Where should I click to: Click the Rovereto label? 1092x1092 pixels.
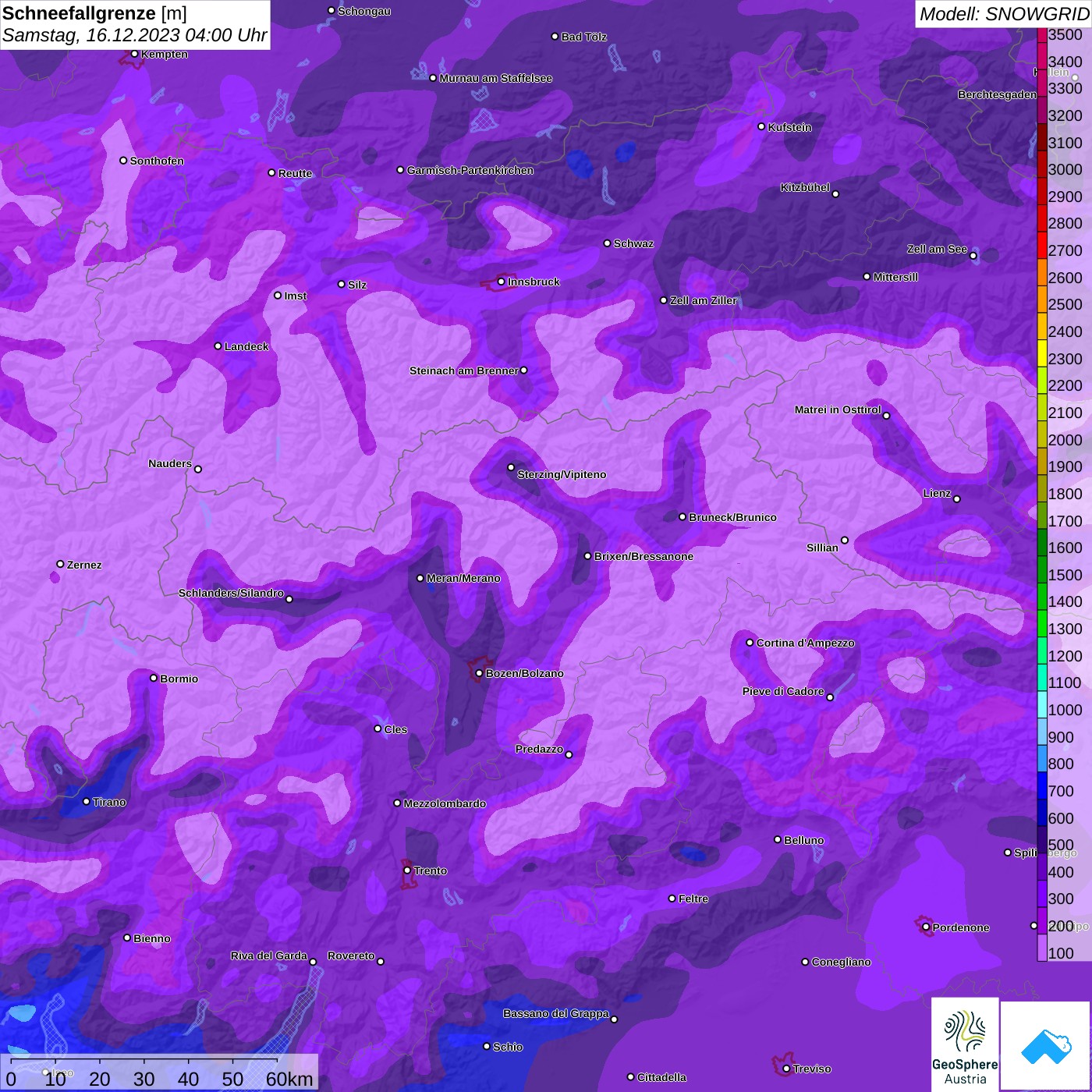point(351,955)
